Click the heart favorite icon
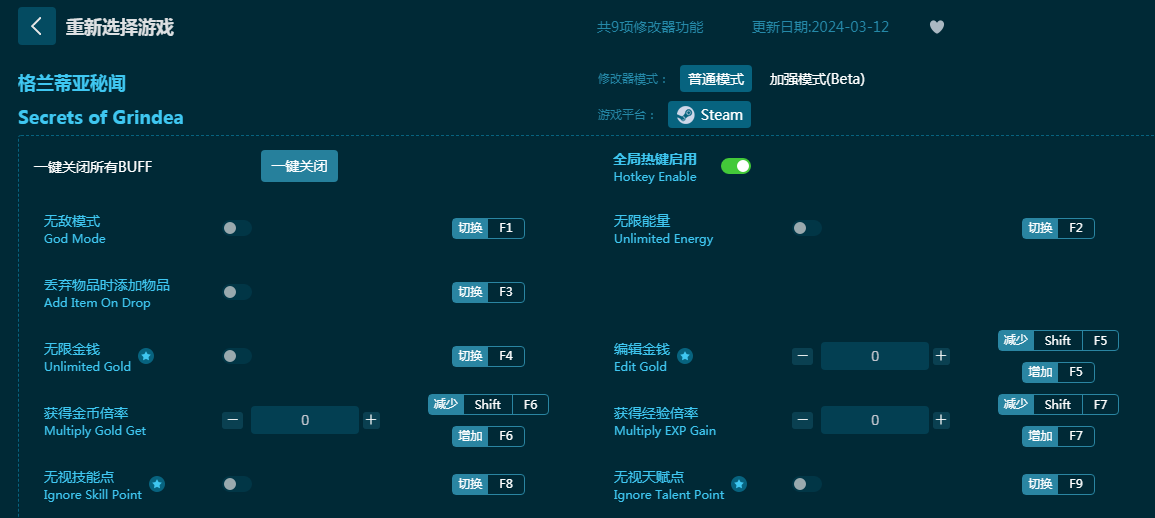The width and height of the screenshot is (1155, 518). (936, 27)
